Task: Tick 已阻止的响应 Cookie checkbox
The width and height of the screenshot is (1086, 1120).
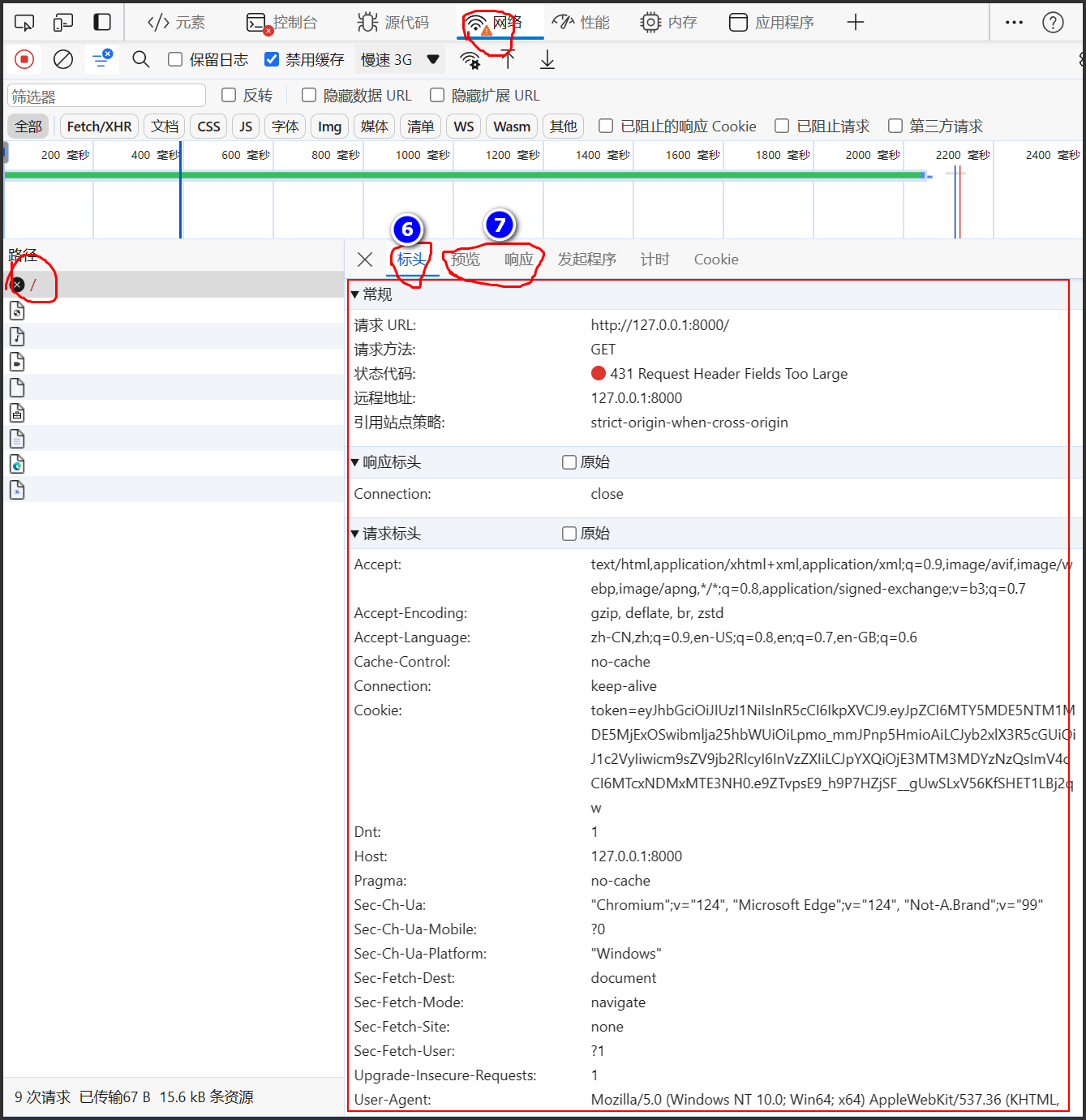Action: (606, 126)
